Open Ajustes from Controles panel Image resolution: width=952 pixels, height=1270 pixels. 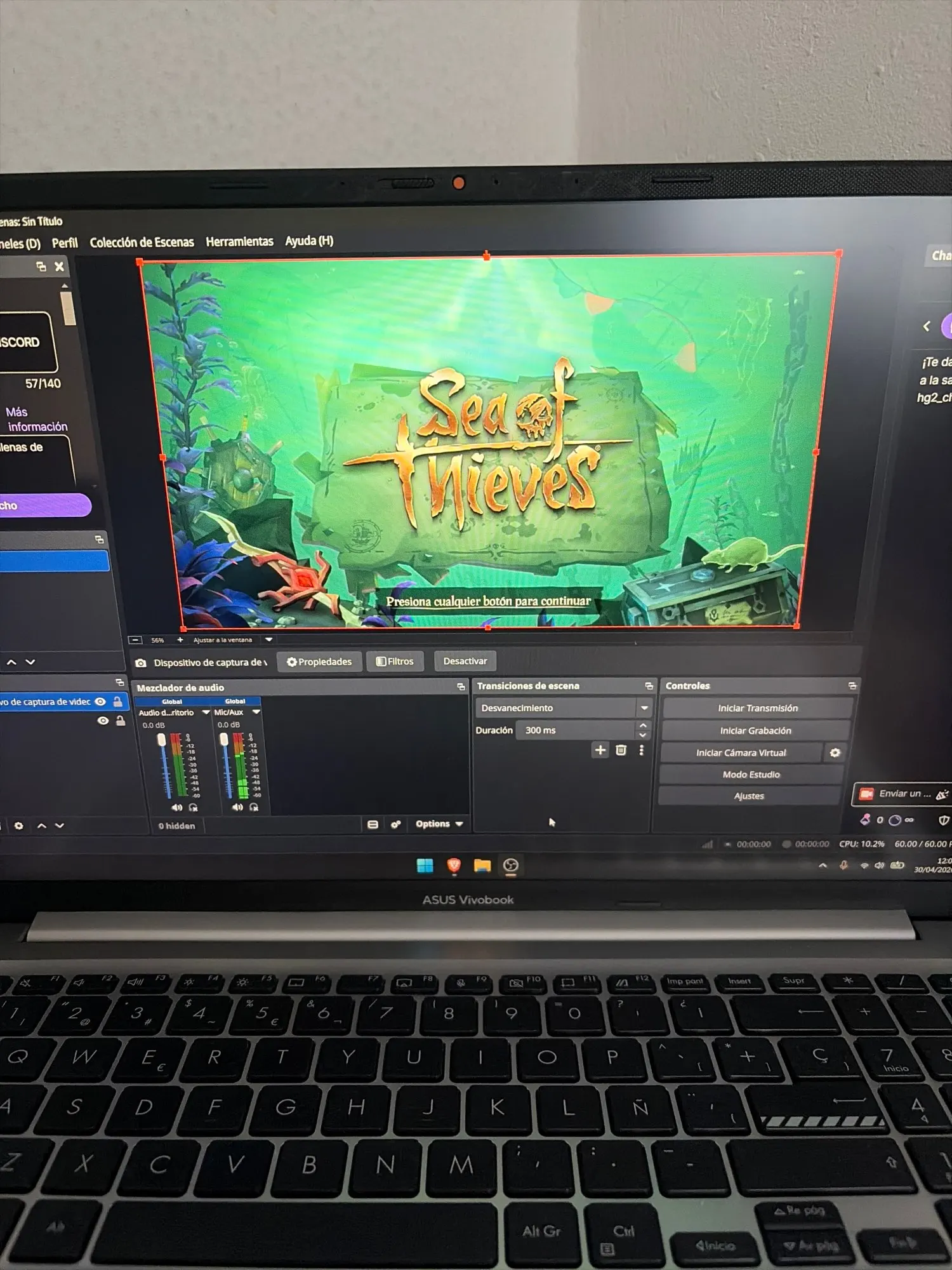point(750,796)
